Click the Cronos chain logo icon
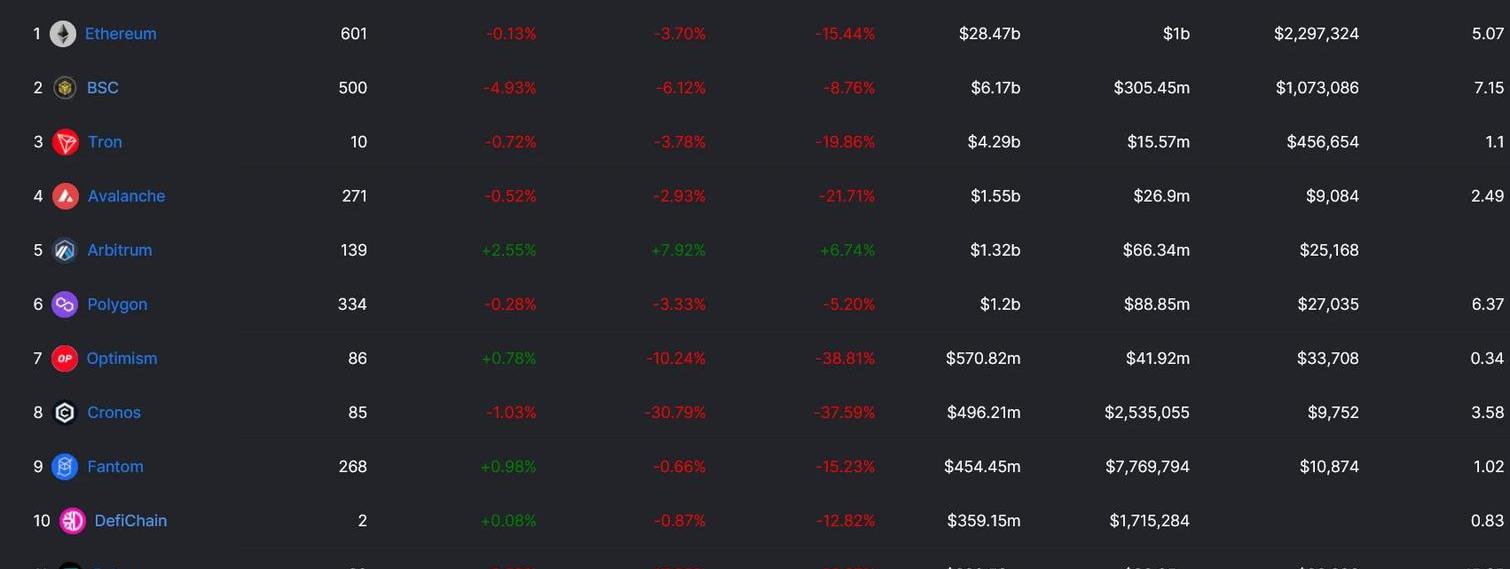The height and width of the screenshot is (569, 1510). (65, 412)
